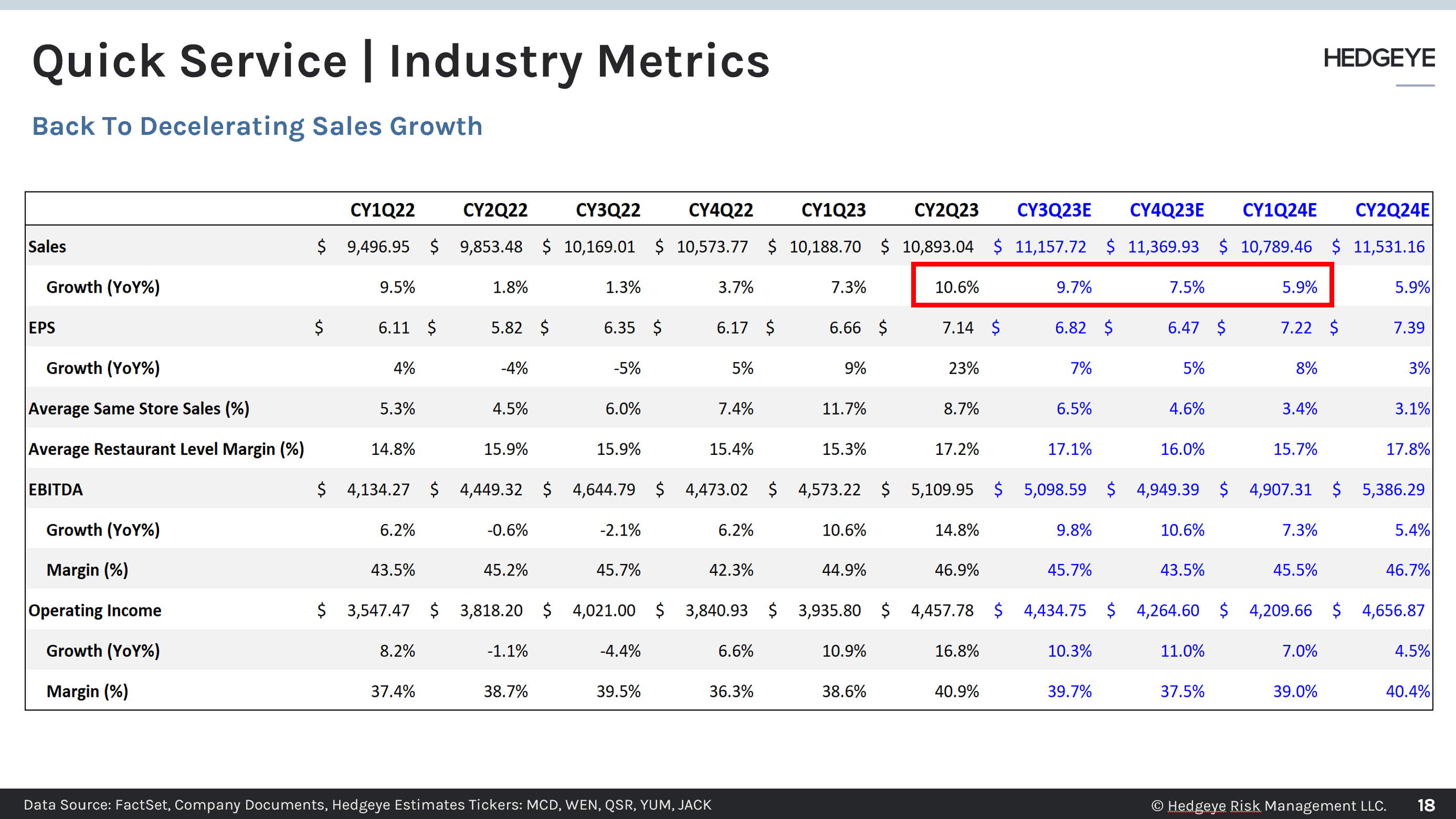Click Average Restaurant Level Margin row label

click(x=166, y=449)
